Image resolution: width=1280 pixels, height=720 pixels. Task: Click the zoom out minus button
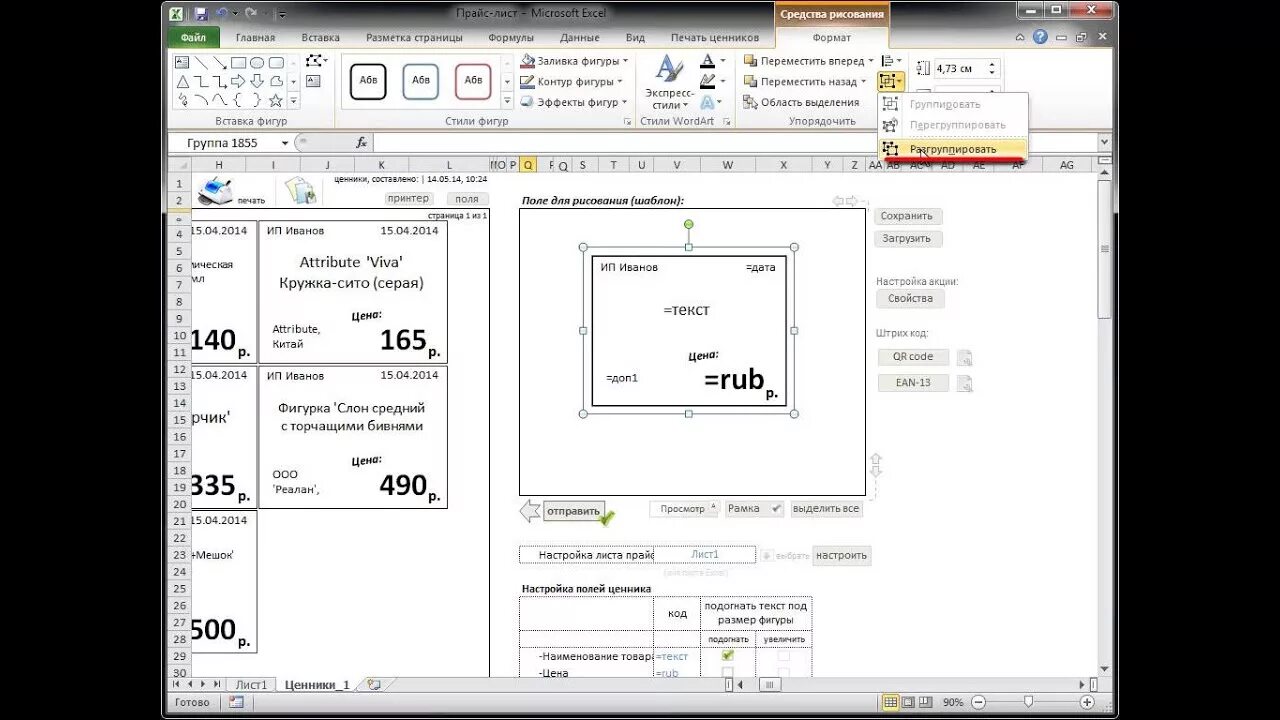coord(978,702)
